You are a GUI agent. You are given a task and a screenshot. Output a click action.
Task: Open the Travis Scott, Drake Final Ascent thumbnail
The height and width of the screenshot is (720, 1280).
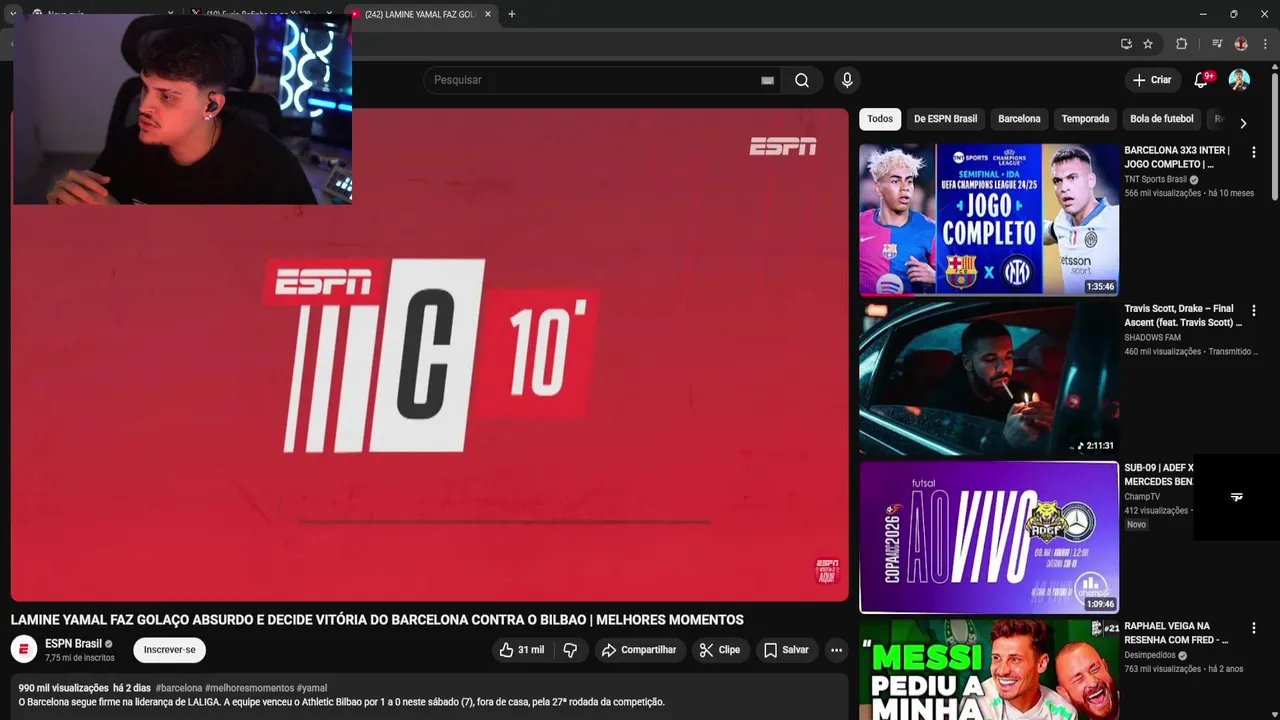coord(989,379)
